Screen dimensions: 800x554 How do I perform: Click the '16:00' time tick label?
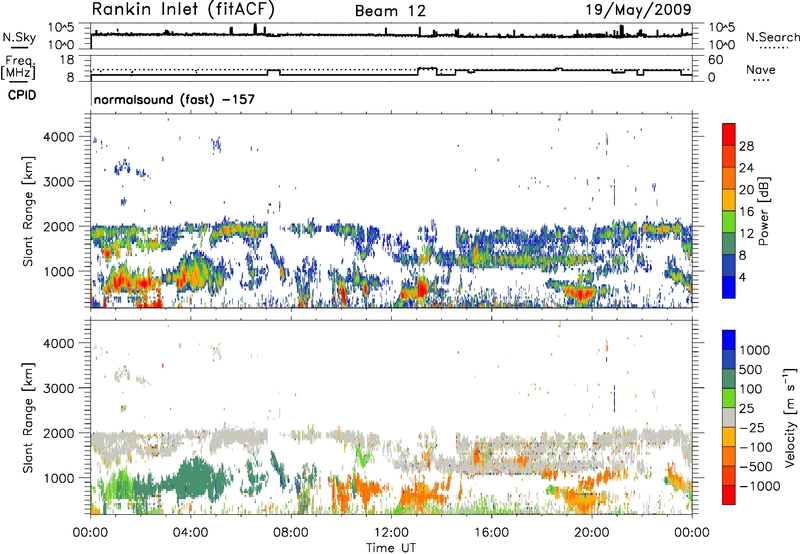pyautogui.click(x=491, y=533)
